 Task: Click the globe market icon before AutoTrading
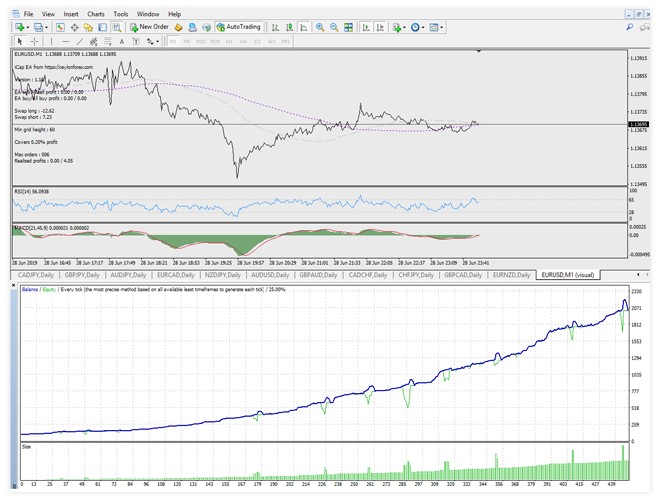206,27
